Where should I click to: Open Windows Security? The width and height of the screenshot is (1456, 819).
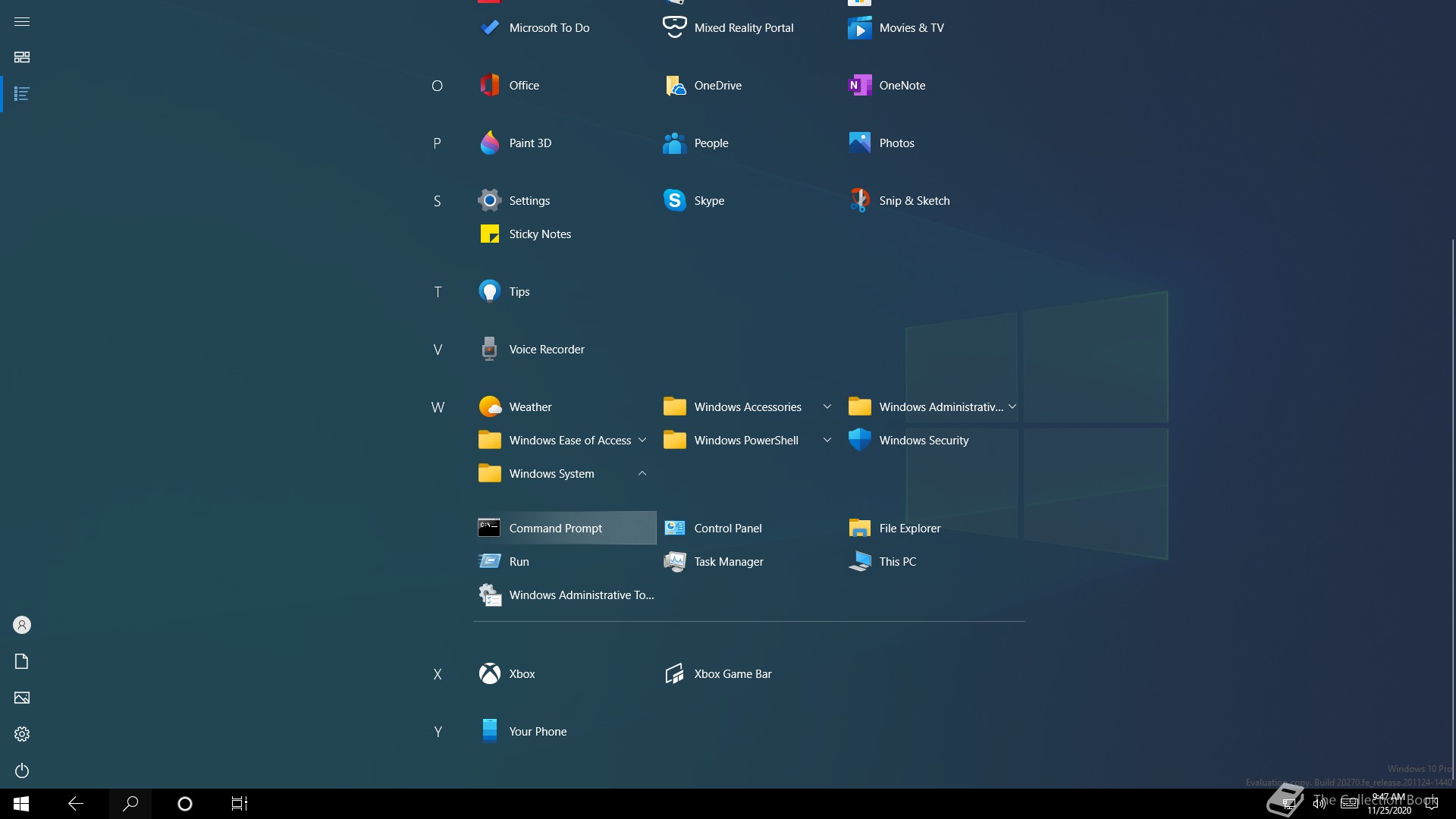click(934, 441)
